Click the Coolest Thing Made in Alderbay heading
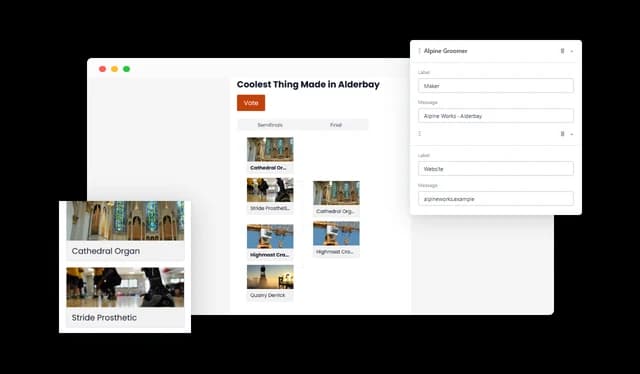Viewport: 640px width, 374px height. pyautogui.click(x=308, y=85)
